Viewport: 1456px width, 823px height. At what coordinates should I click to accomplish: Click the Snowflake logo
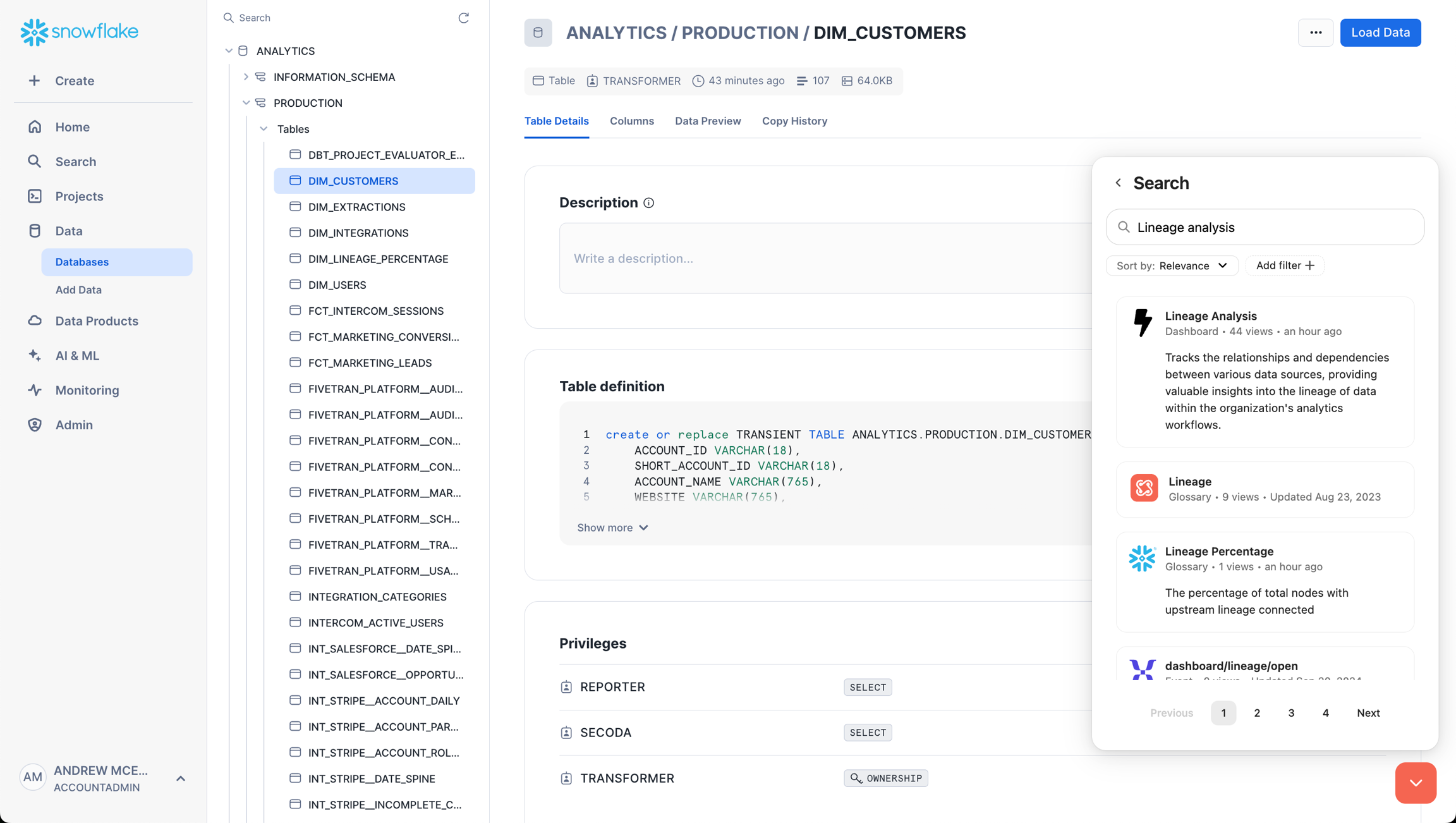tap(79, 32)
